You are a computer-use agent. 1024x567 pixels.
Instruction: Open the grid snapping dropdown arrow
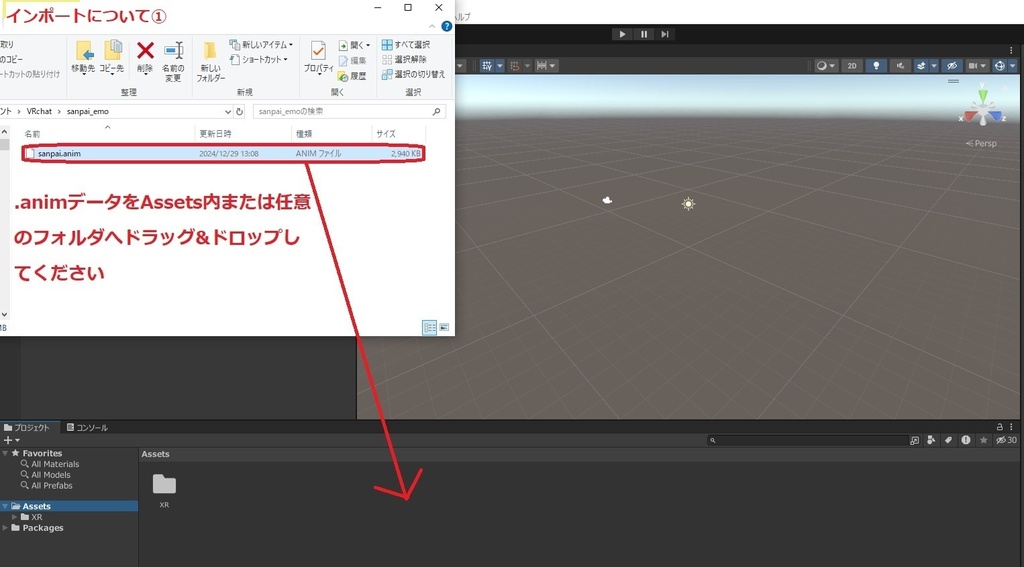pyautogui.click(x=500, y=65)
